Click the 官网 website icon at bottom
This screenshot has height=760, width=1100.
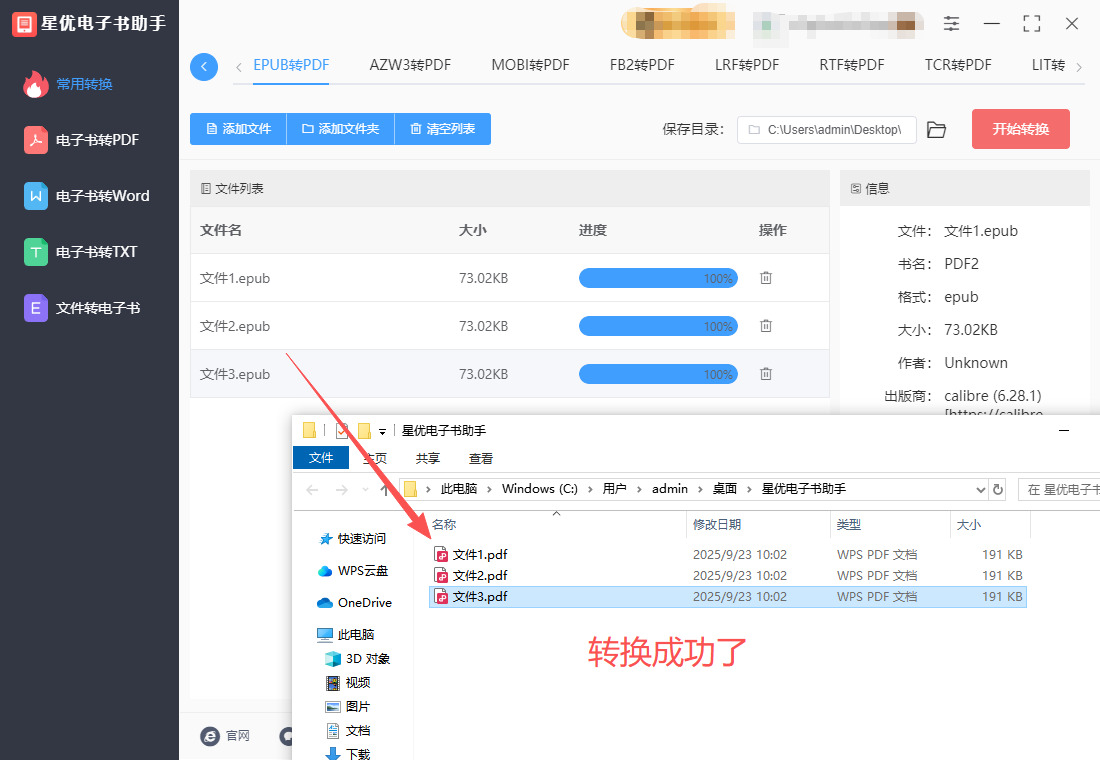(210, 735)
